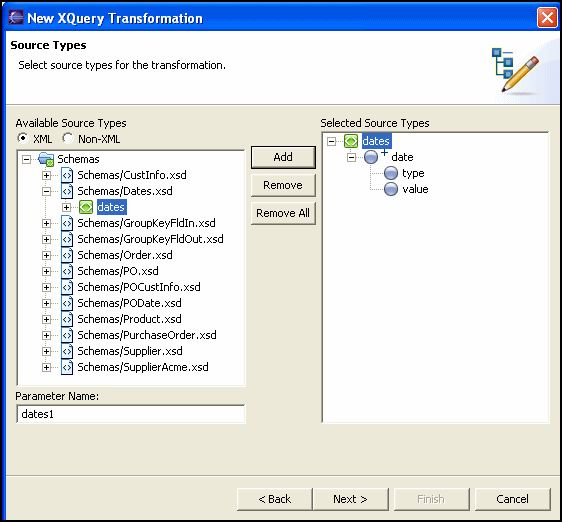Expand Schemas/PODate.xsd node
The image size is (562, 522).
(x=46, y=303)
